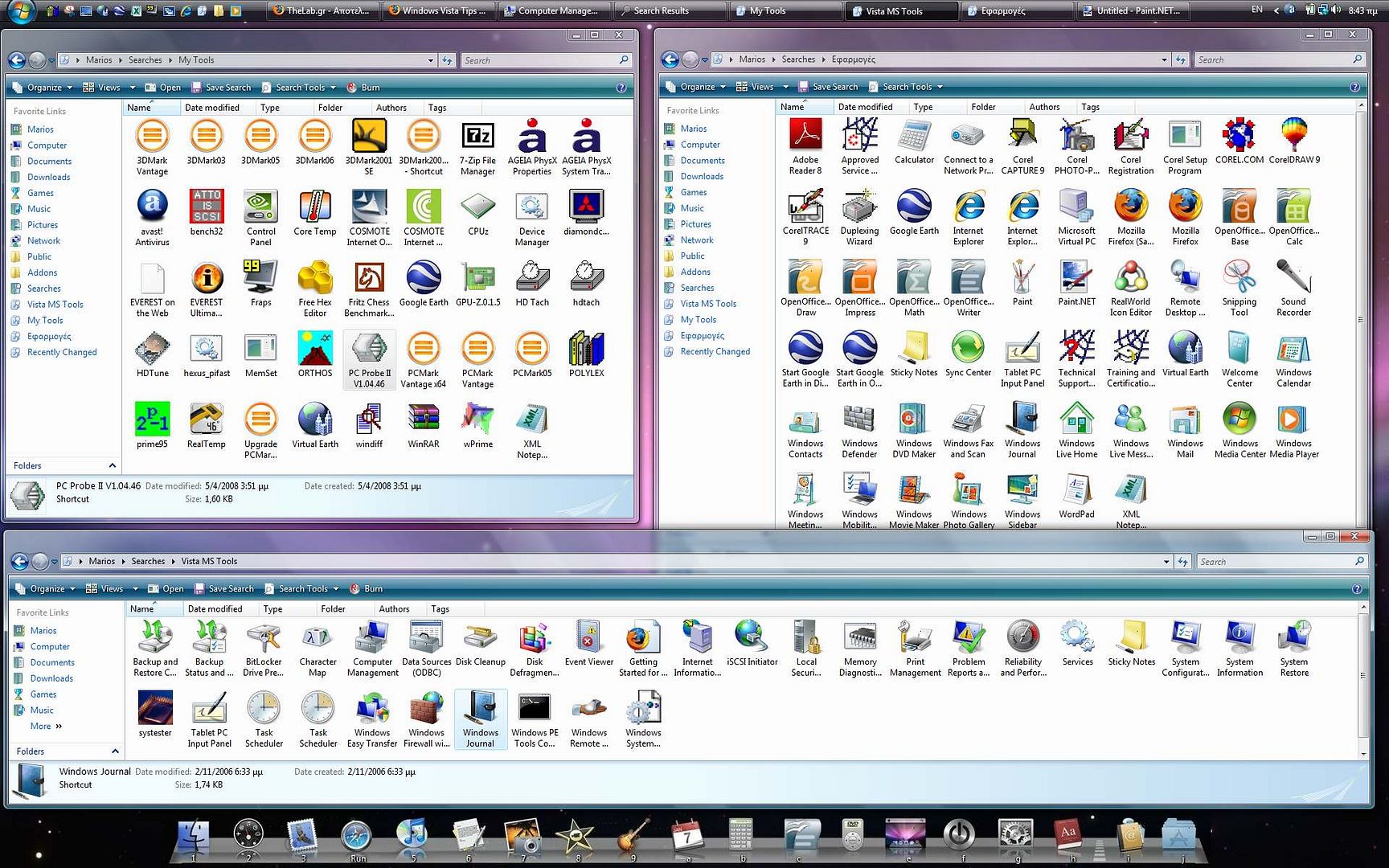Select Core Temp icon in My Tools

coord(315,213)
